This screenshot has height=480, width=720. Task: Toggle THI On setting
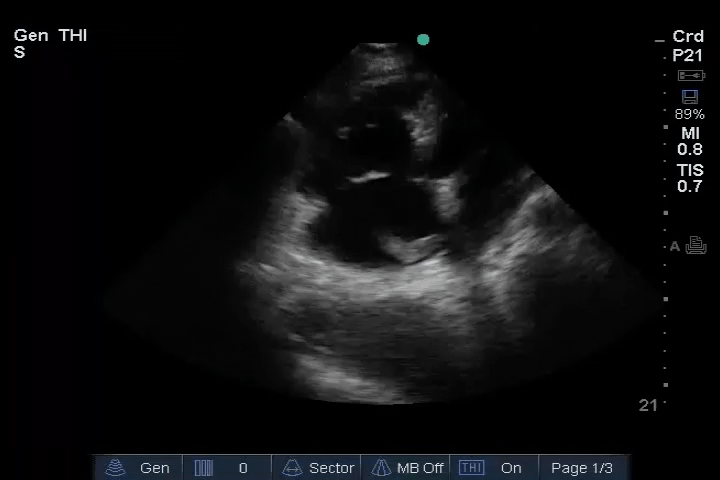[x=511, y=468]
